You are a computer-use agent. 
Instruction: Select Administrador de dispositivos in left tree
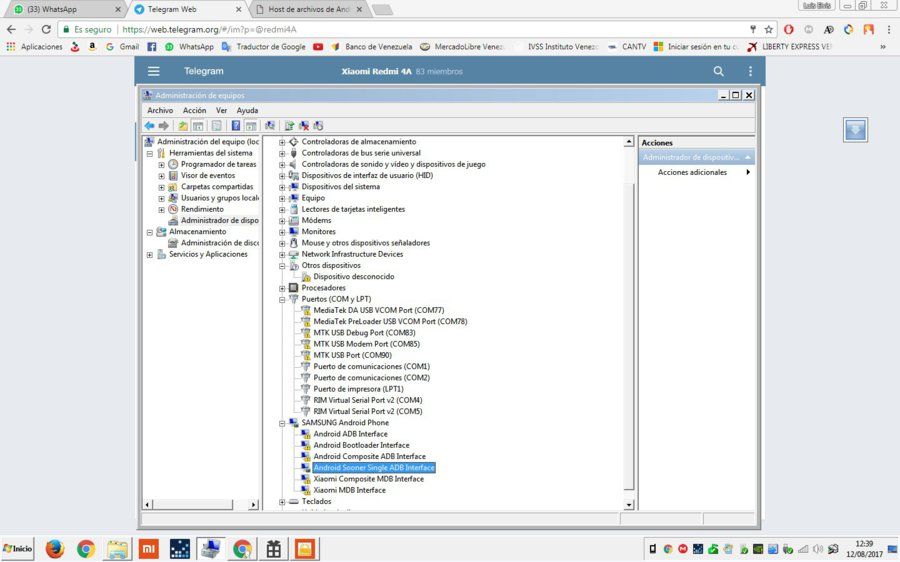coord(219,220)
